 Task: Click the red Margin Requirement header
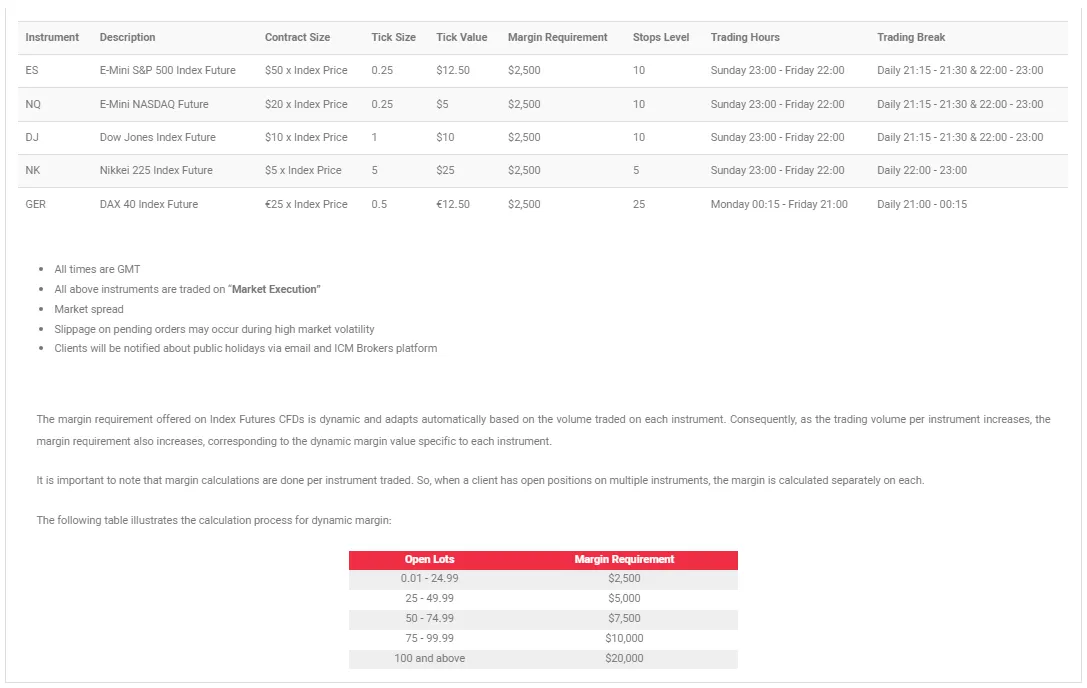tap(624, 559)
